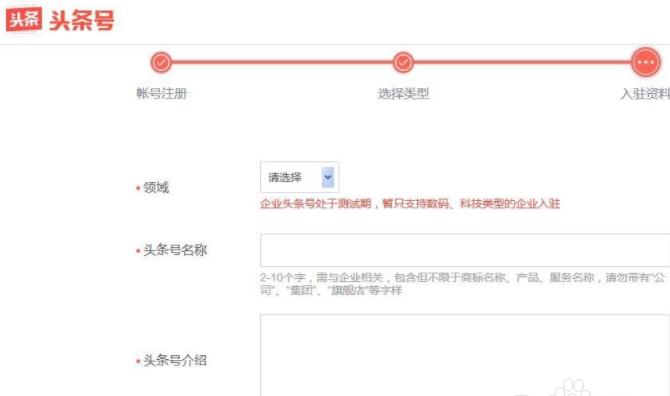Image resolution: width=670 pixels, height=396 pixels.
Task: Click the 领域 field label
Action: (156, 187)
